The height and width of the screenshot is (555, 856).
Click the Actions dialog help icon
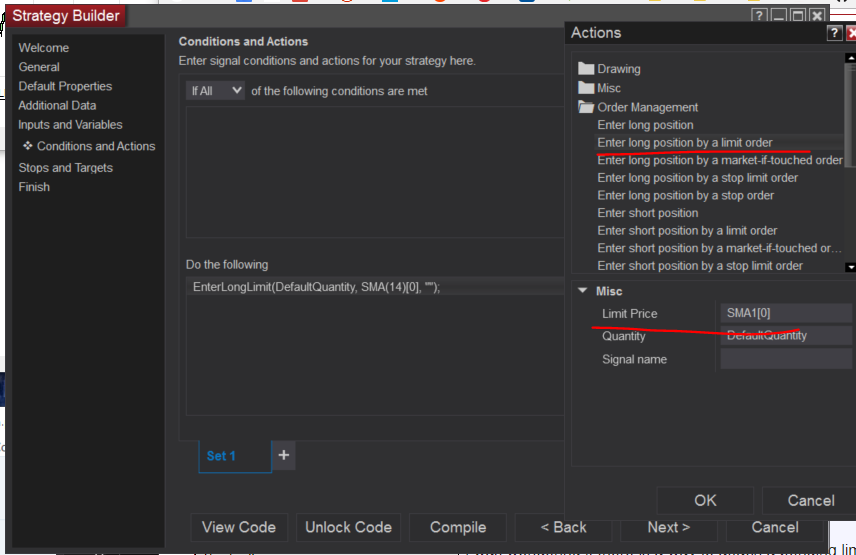(833, 33)
